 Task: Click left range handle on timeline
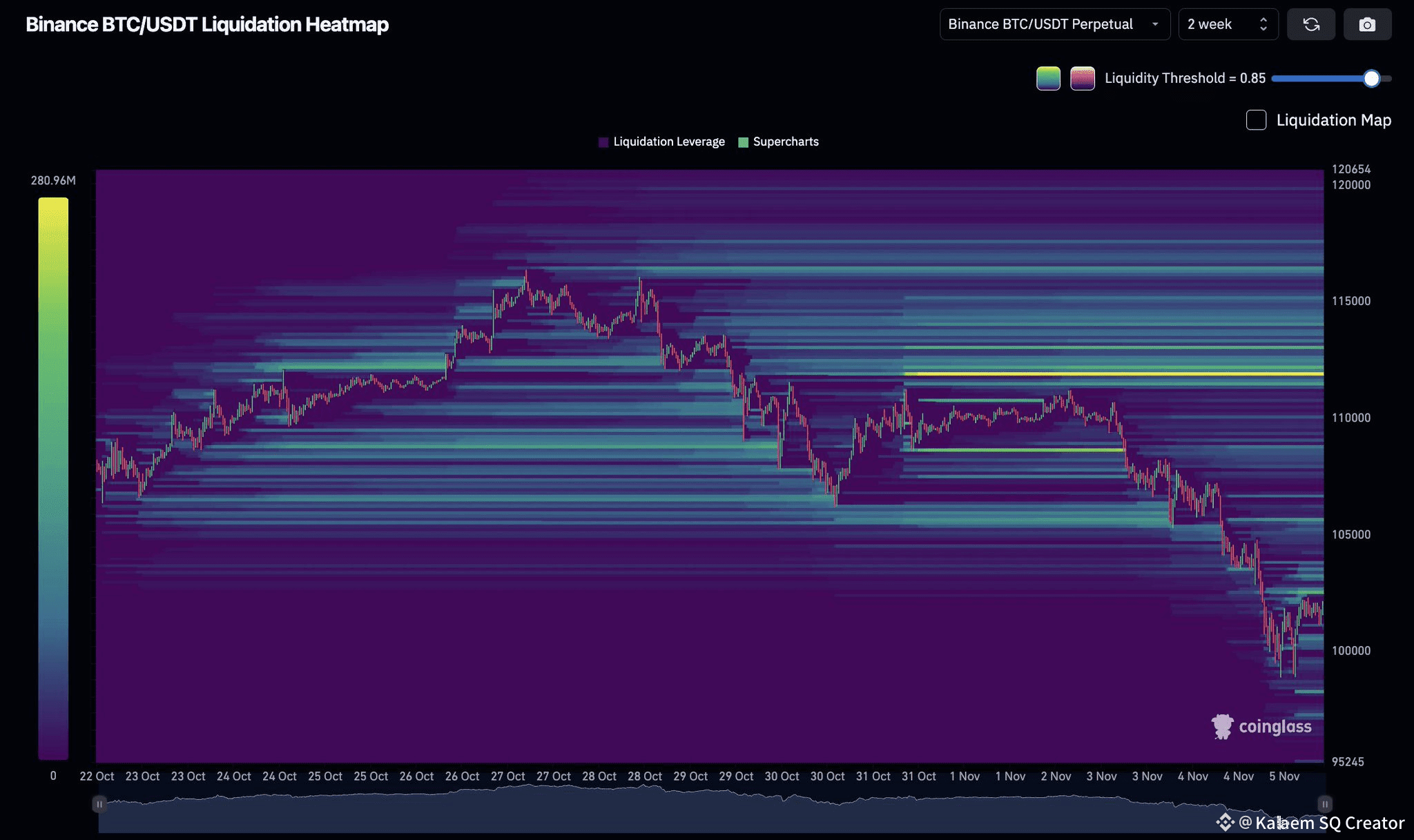[x=99, y=804]
